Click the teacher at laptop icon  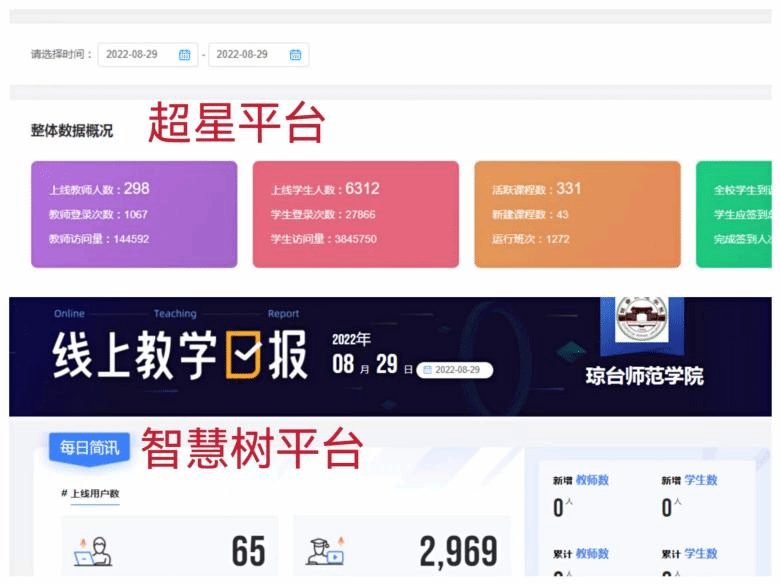click(93, 551)
